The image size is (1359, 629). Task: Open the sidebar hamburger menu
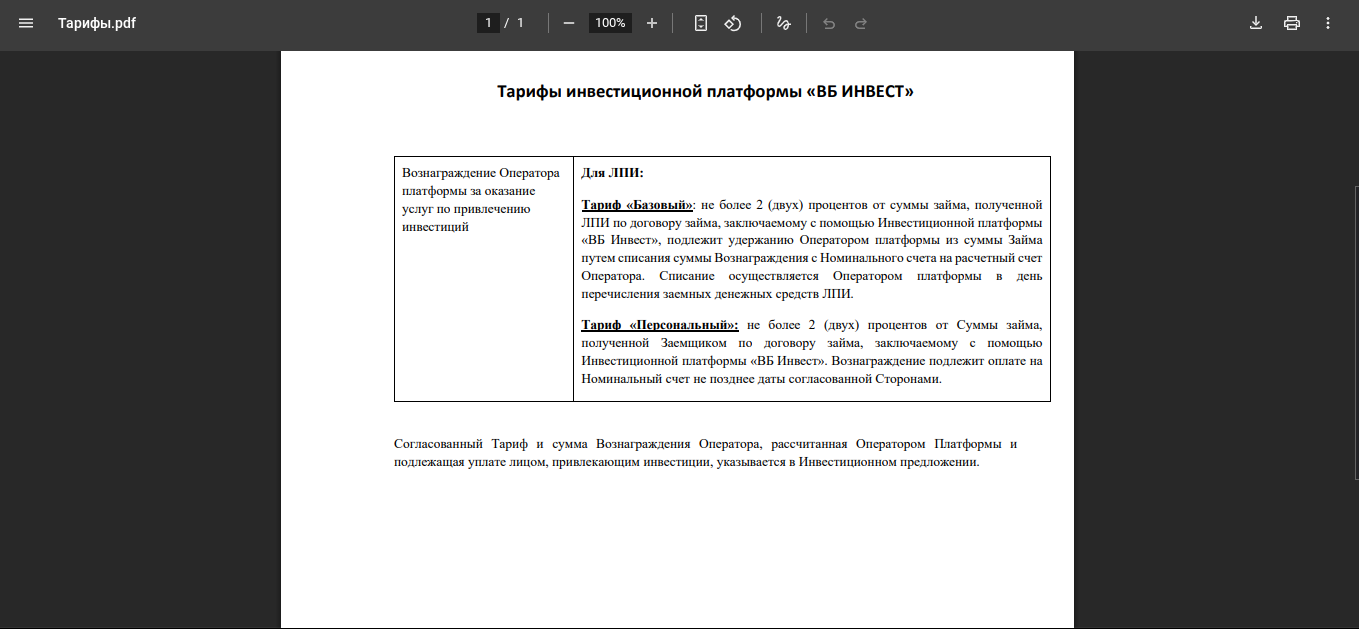click(x=26, y=23)
